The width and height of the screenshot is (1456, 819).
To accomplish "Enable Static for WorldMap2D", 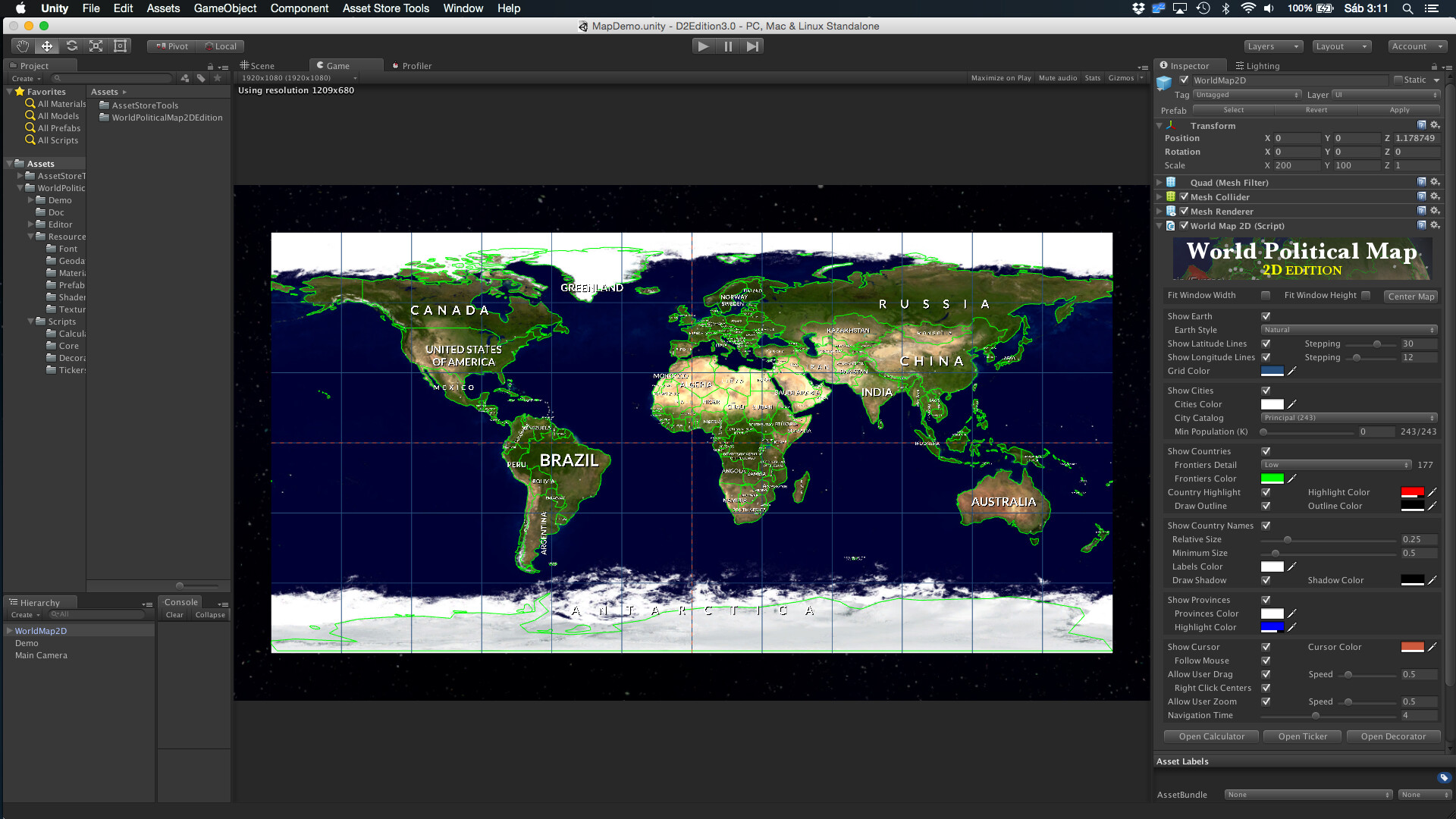I will point(1399,80).
